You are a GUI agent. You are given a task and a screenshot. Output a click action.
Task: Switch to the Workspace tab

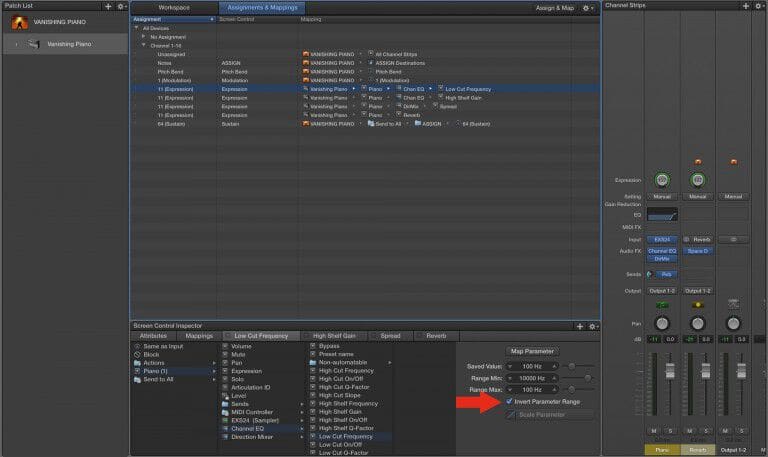pos(174,8)
